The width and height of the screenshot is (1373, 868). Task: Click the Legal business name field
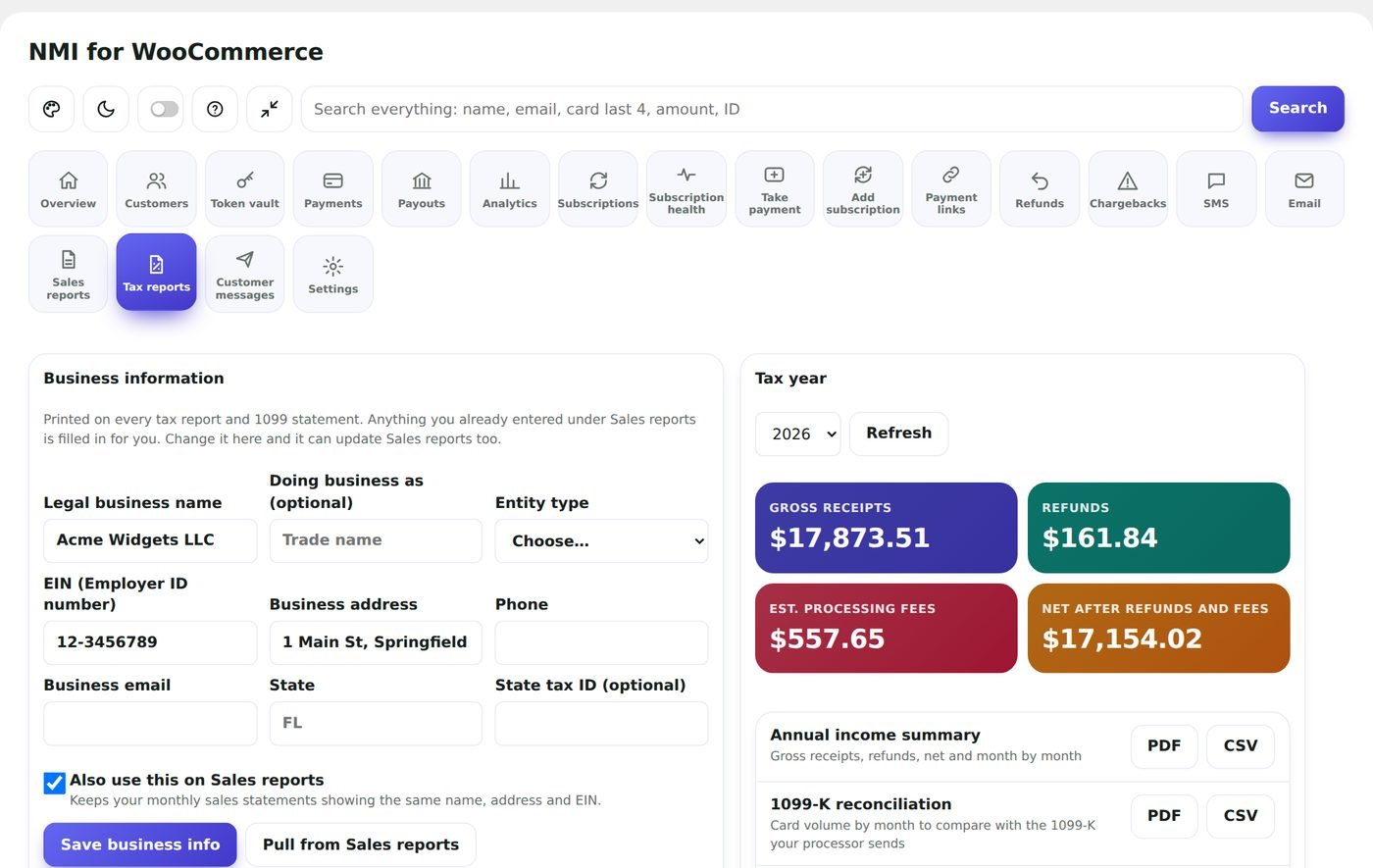(x=150, y=540)
